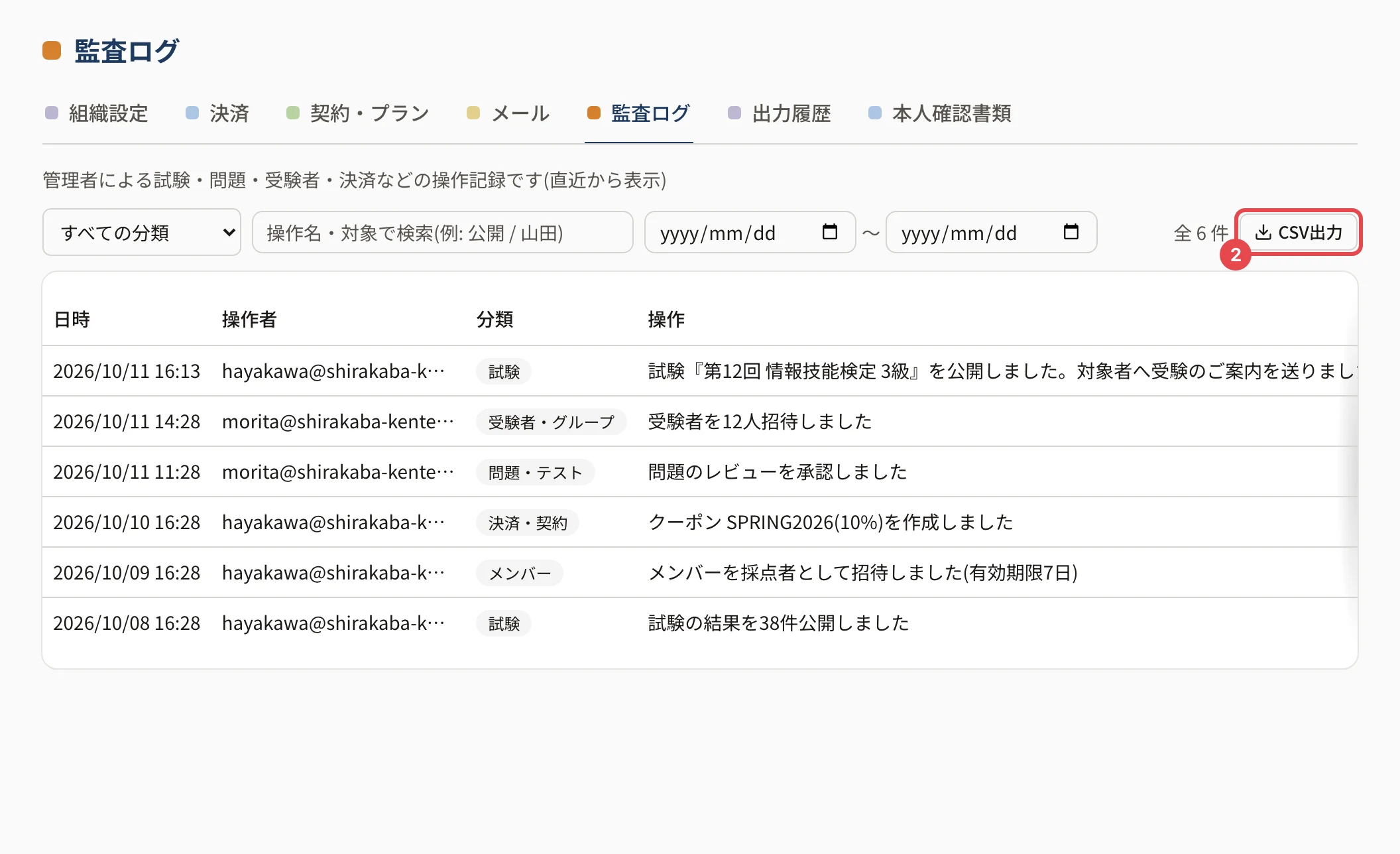This screenshot has height=854, width=1400.
Task: Click the end date yyyy/mm/dd field
Action: coord(991,232)
